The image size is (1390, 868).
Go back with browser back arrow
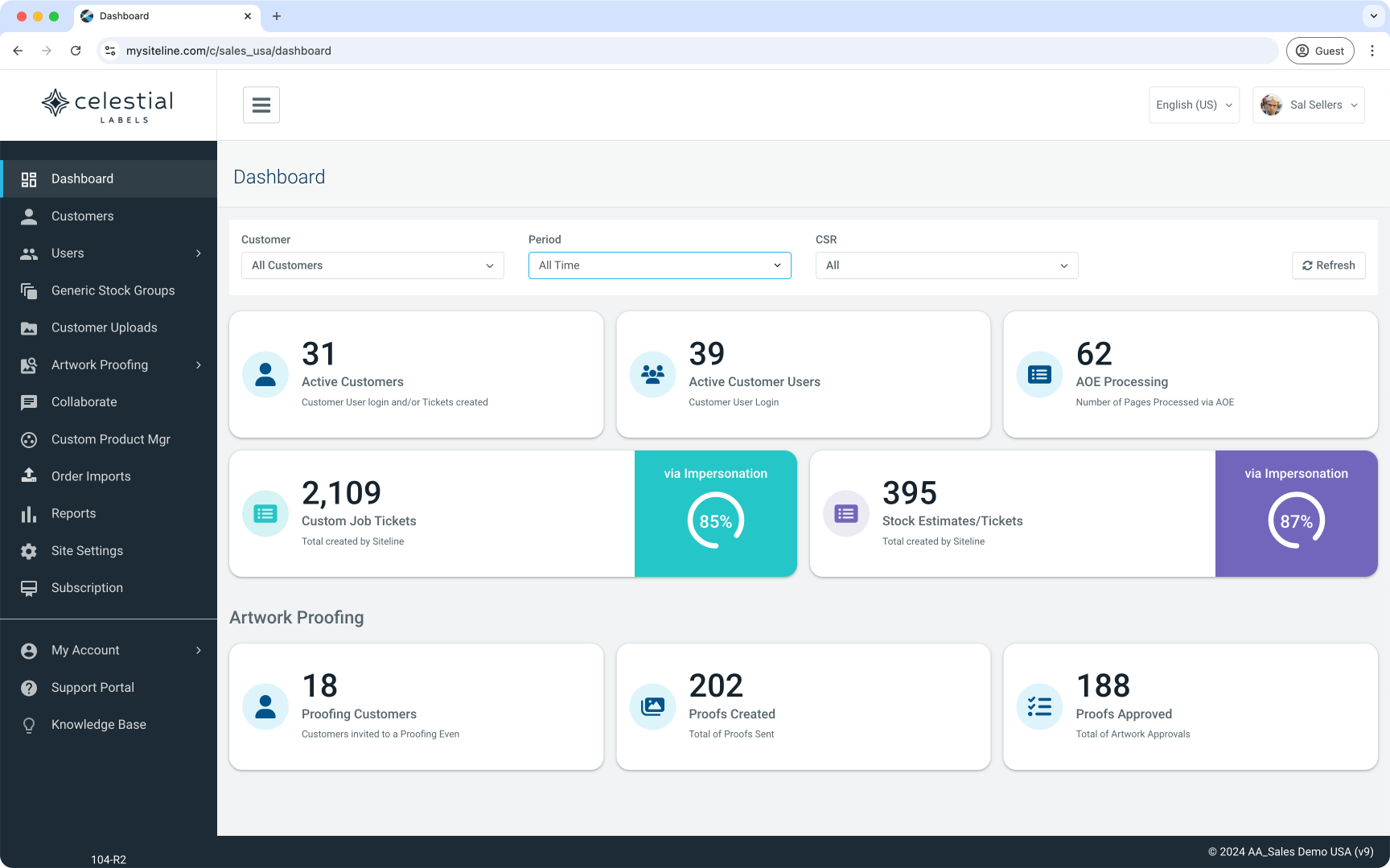click(x=18, y=51)
